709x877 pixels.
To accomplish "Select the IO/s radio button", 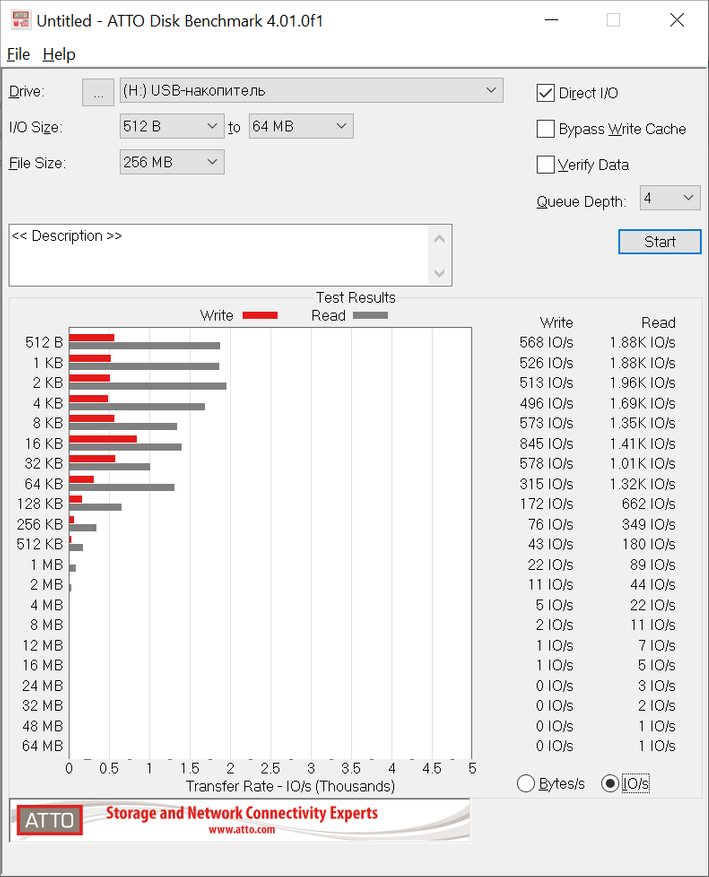I will coord(610,784).
